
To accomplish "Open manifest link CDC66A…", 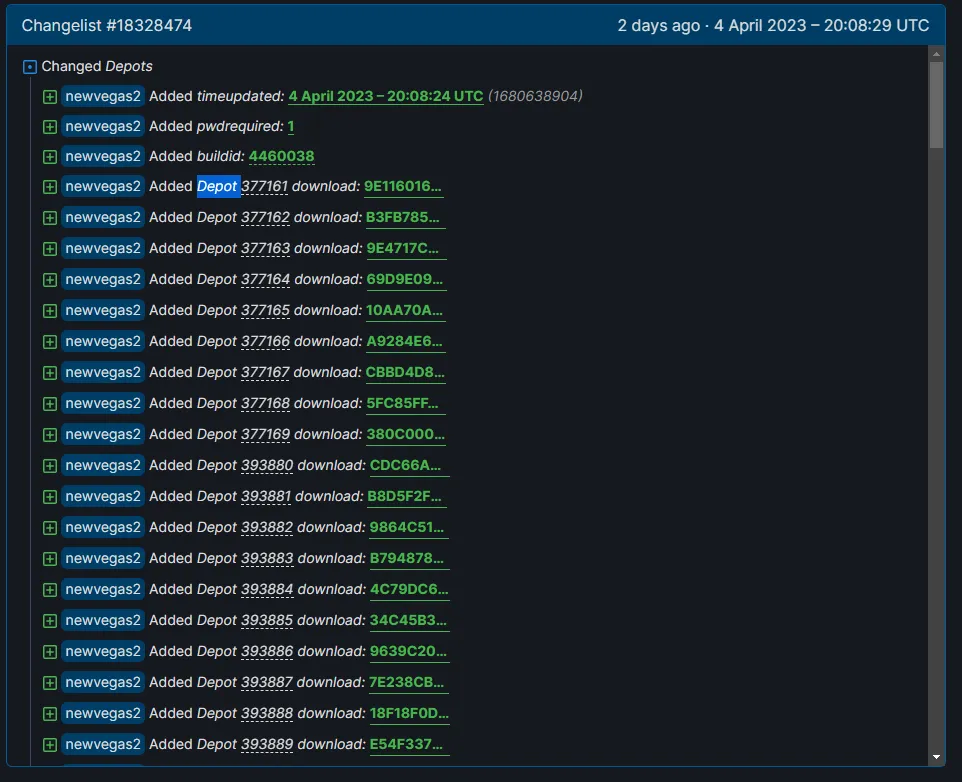I will tap(409, 466).
